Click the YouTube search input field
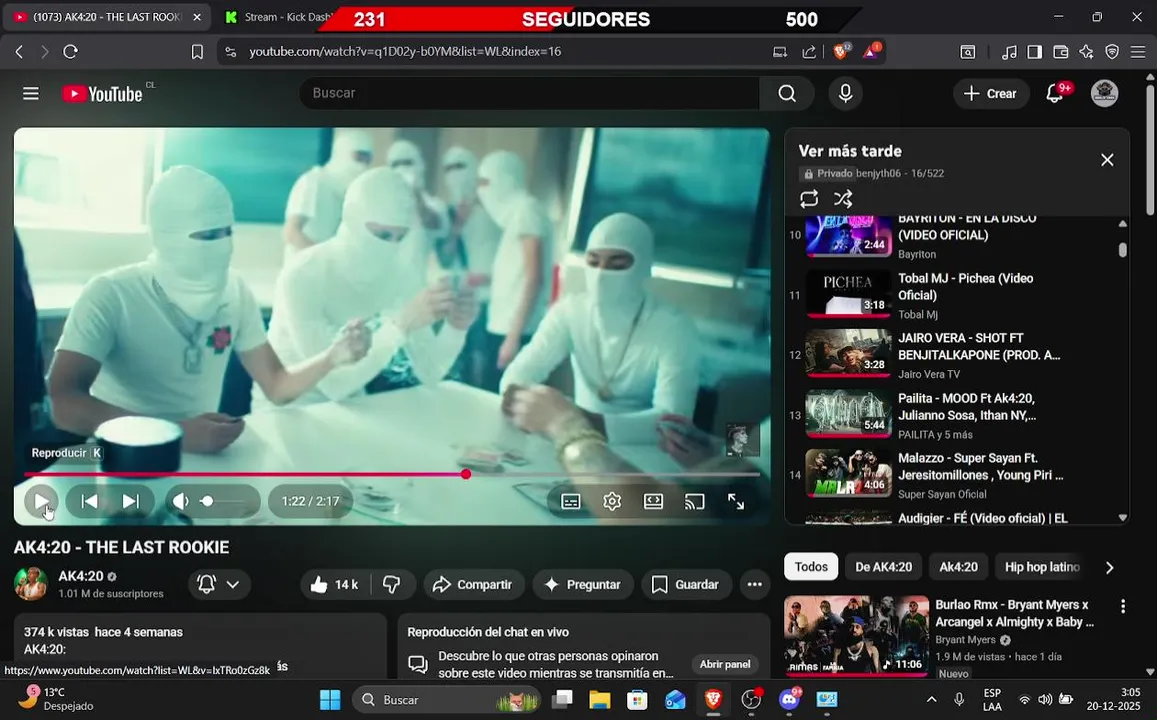Image resolution: width=1157 pixels, height=720 pixels. [529, 94]
